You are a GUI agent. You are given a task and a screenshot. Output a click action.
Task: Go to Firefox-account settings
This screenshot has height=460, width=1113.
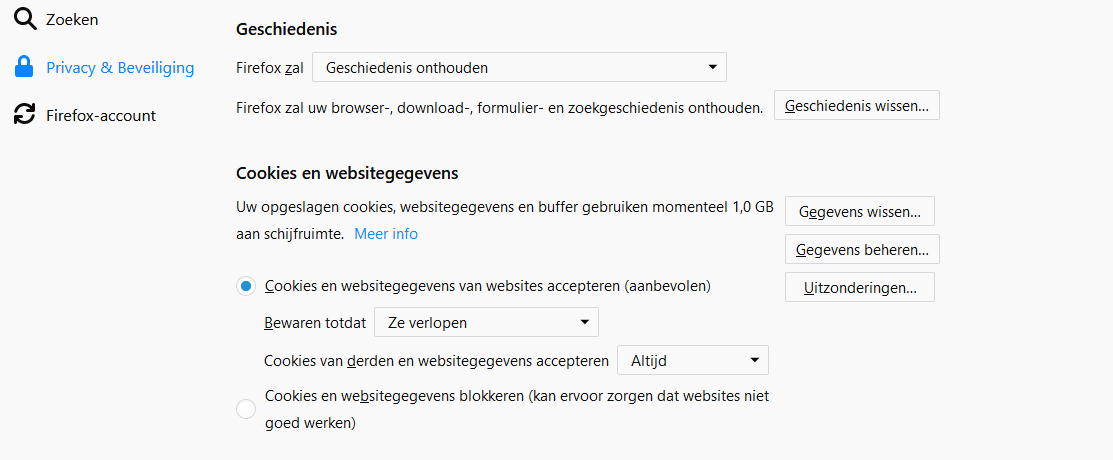tap(101, 115)
